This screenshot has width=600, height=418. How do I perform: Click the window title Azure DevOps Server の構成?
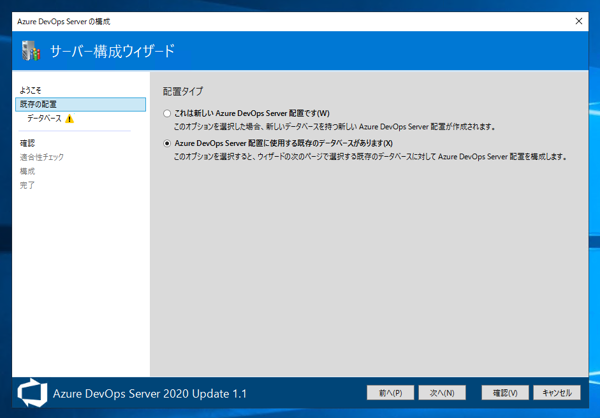[64, 21]
